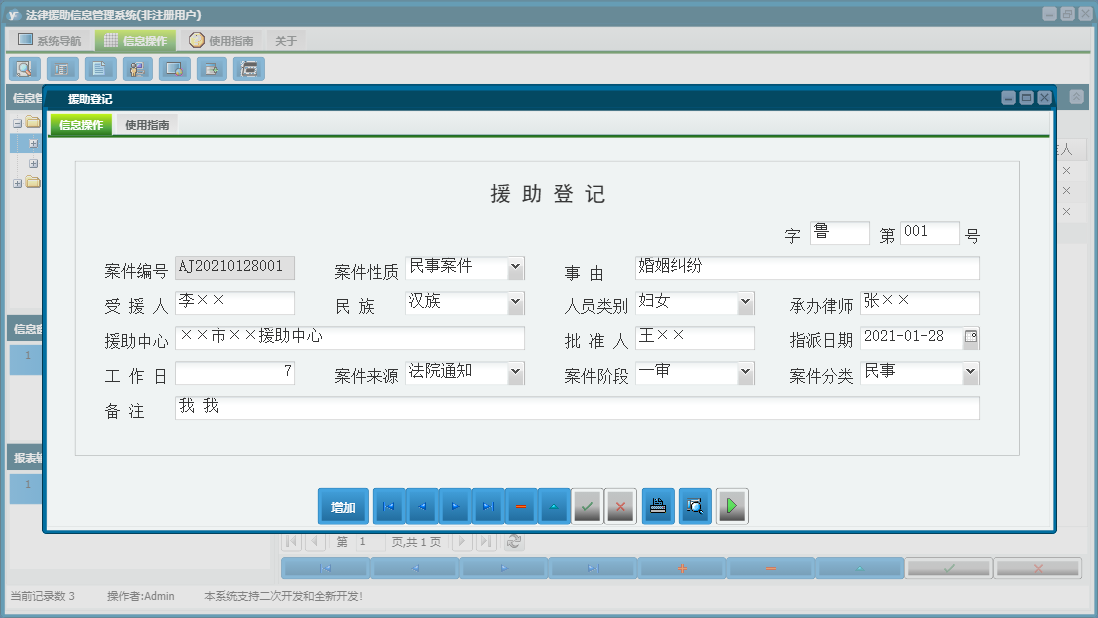Screen dimensions: 1098x618
Task: Click the 指派日期 date field
Action: coord(912,337)
